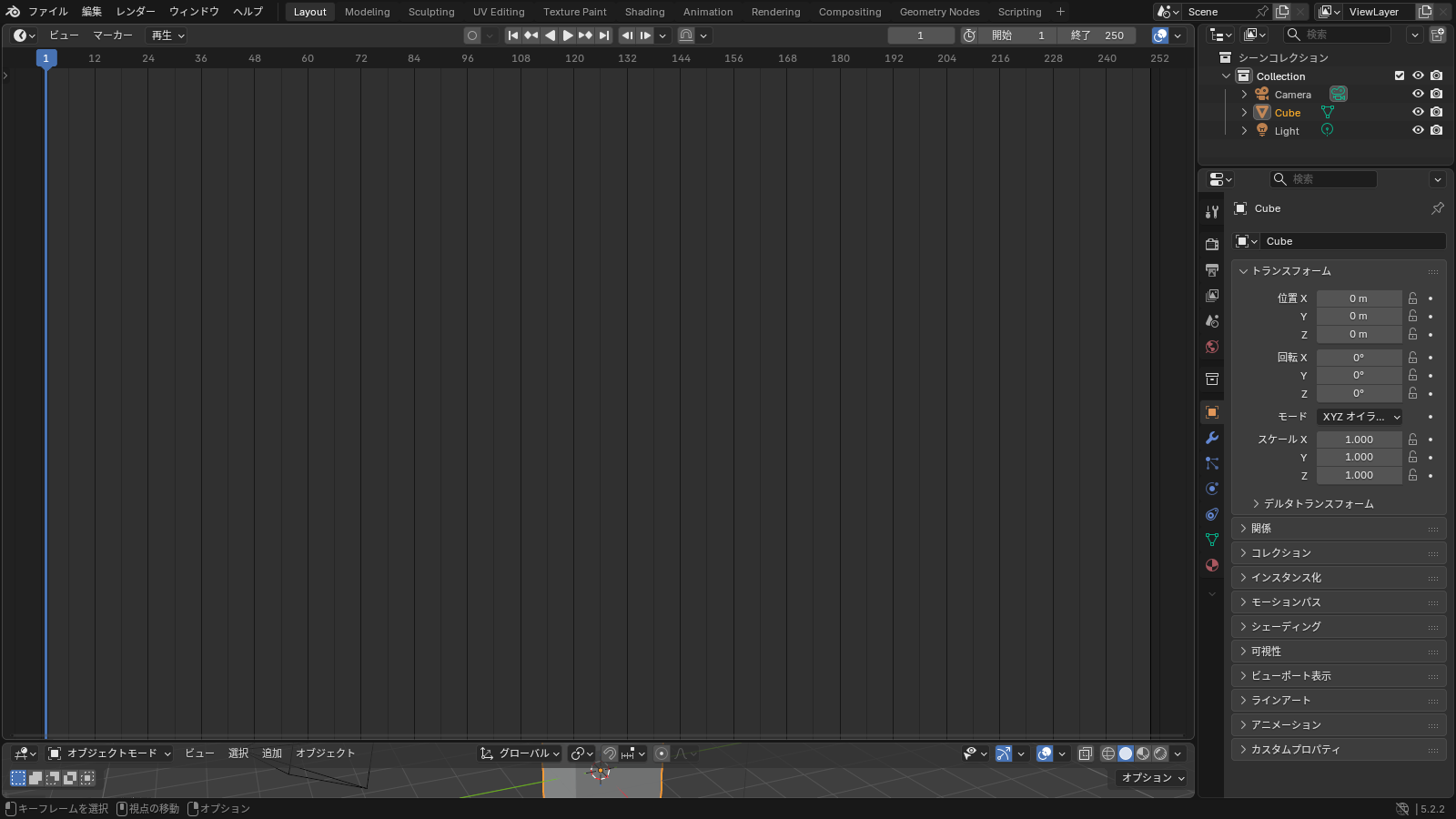The width and height of the screenshot is (1456, 819).
Task: Switch to the Shading workspace tab
Action: (644, 12)
